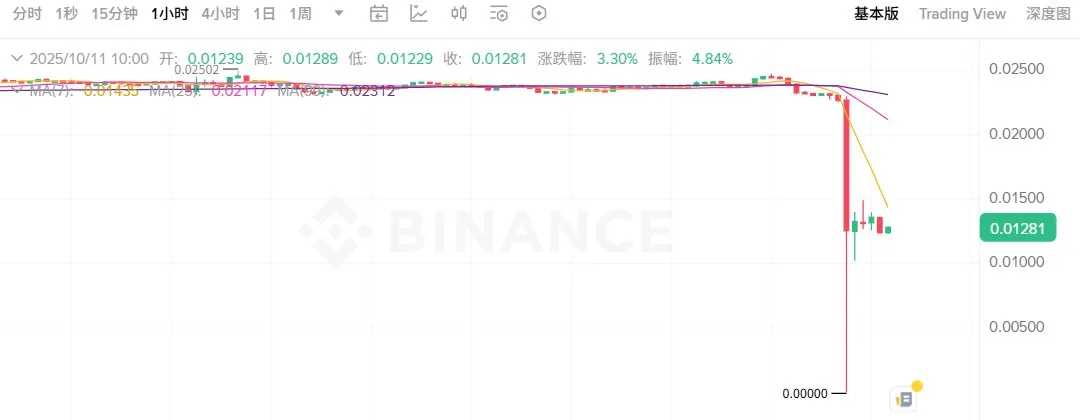Image resolution: width=1080 pixels, height=420 pixels.
Task: Open the calendar date picker icon
Action: point(379,13)
